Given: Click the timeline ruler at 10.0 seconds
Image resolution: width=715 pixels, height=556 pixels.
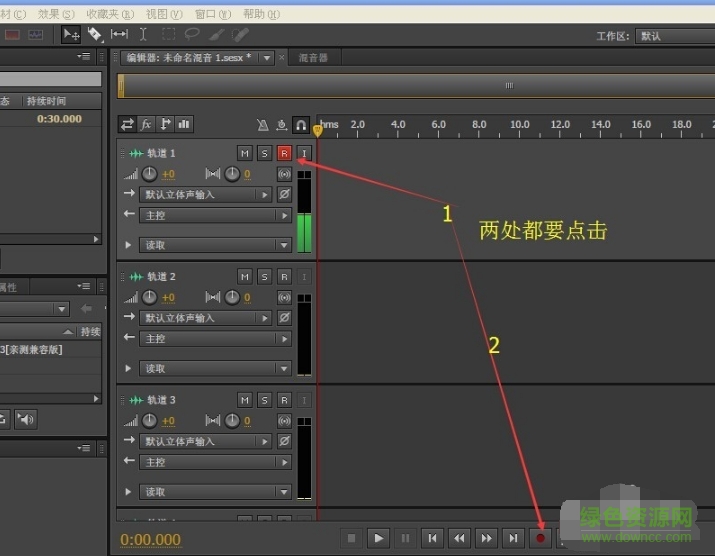Looking at the screenshot, I should [x=519, y=126].
